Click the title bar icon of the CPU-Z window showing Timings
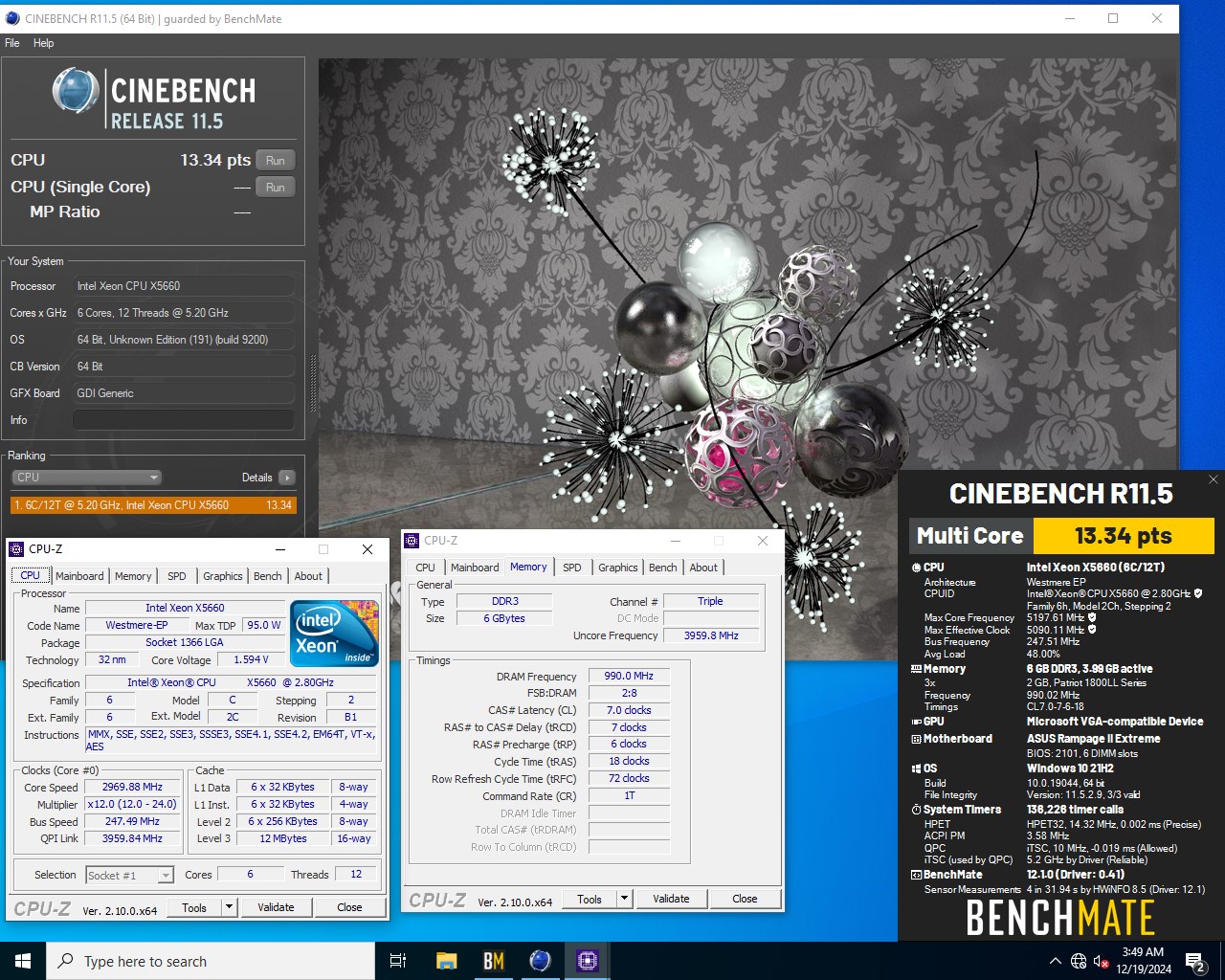 pos(412,541)
